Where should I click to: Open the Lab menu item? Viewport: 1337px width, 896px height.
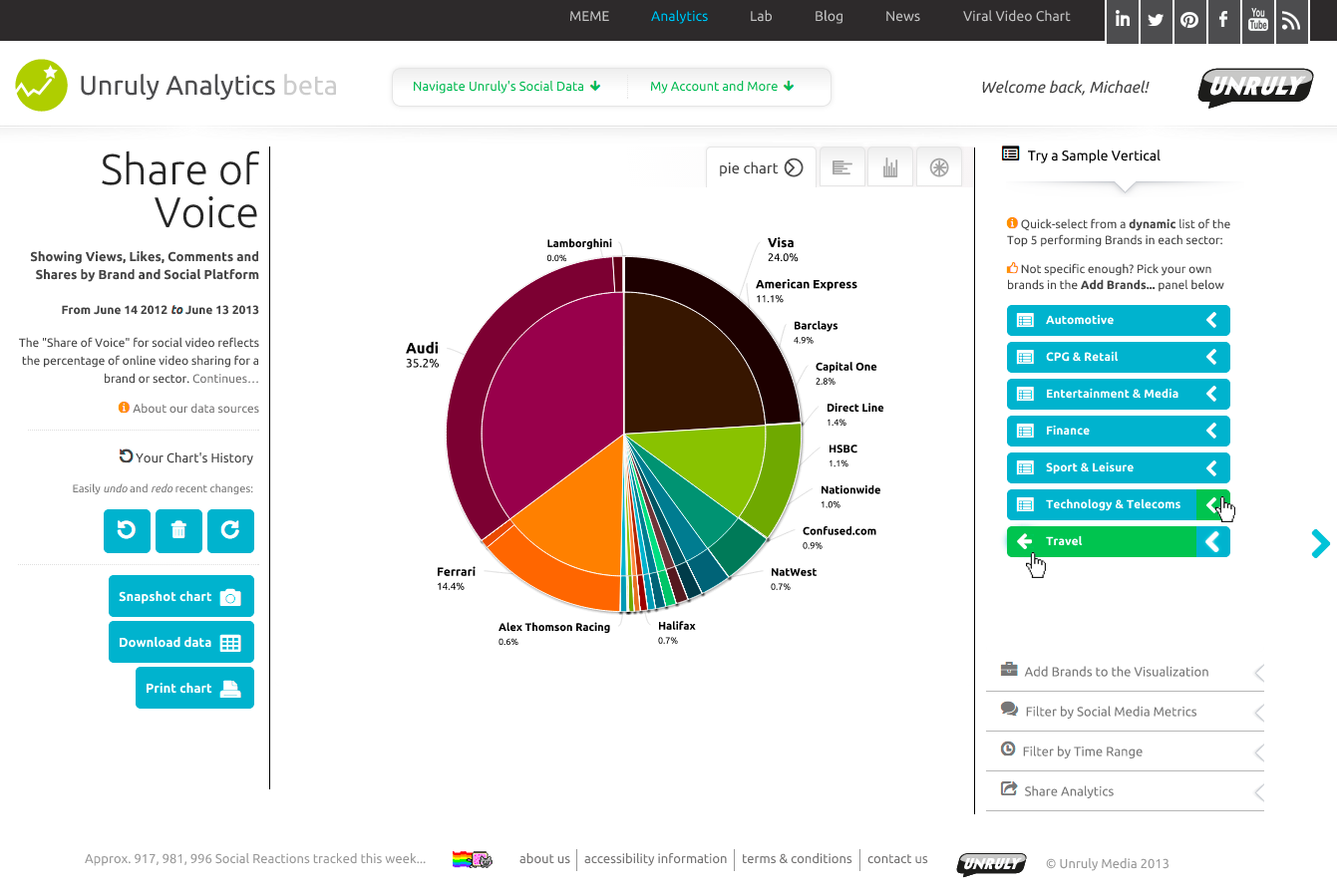click(761, 16)
